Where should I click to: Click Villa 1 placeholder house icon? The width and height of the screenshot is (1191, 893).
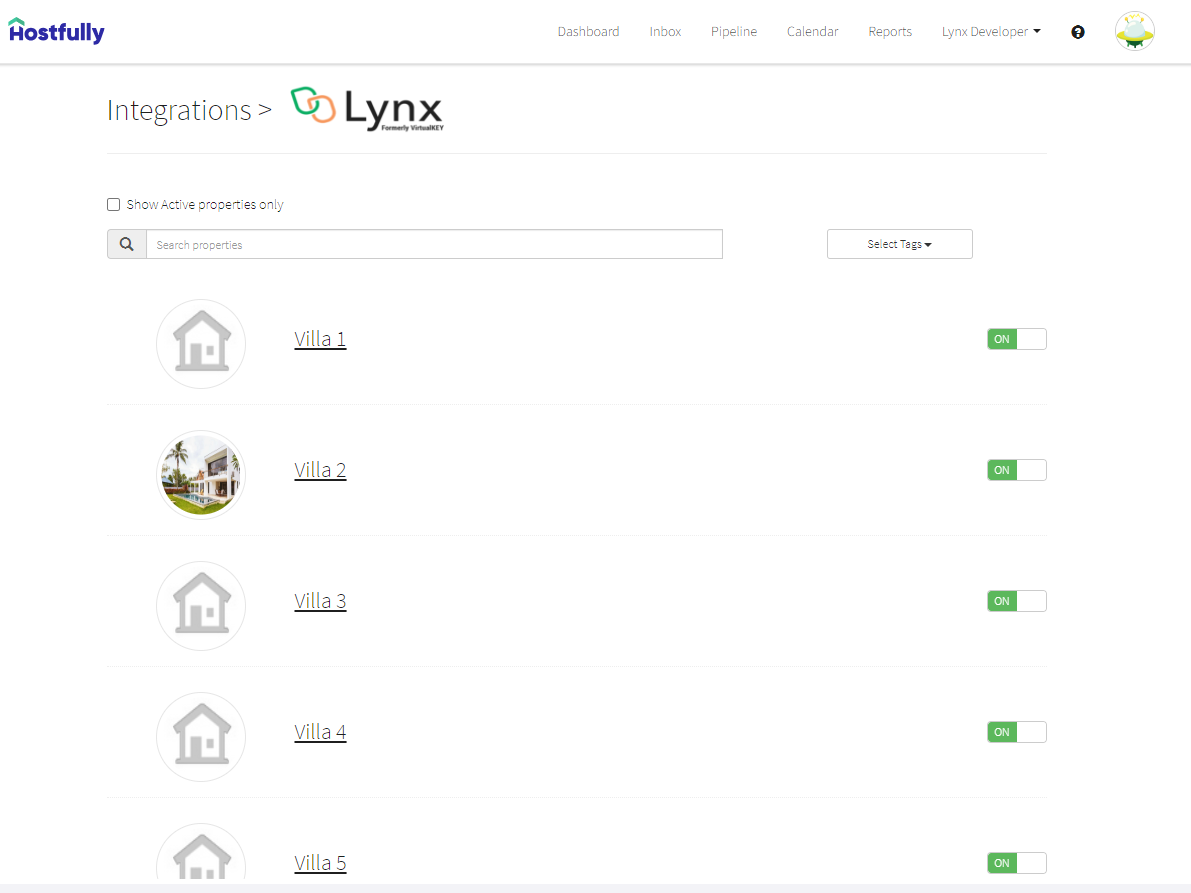(201, 343)
